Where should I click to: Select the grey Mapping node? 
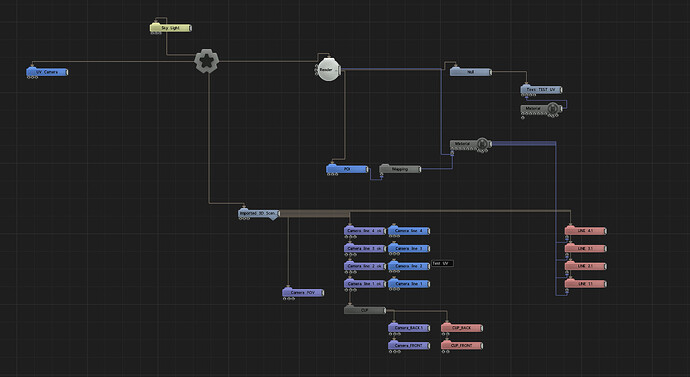400,169
